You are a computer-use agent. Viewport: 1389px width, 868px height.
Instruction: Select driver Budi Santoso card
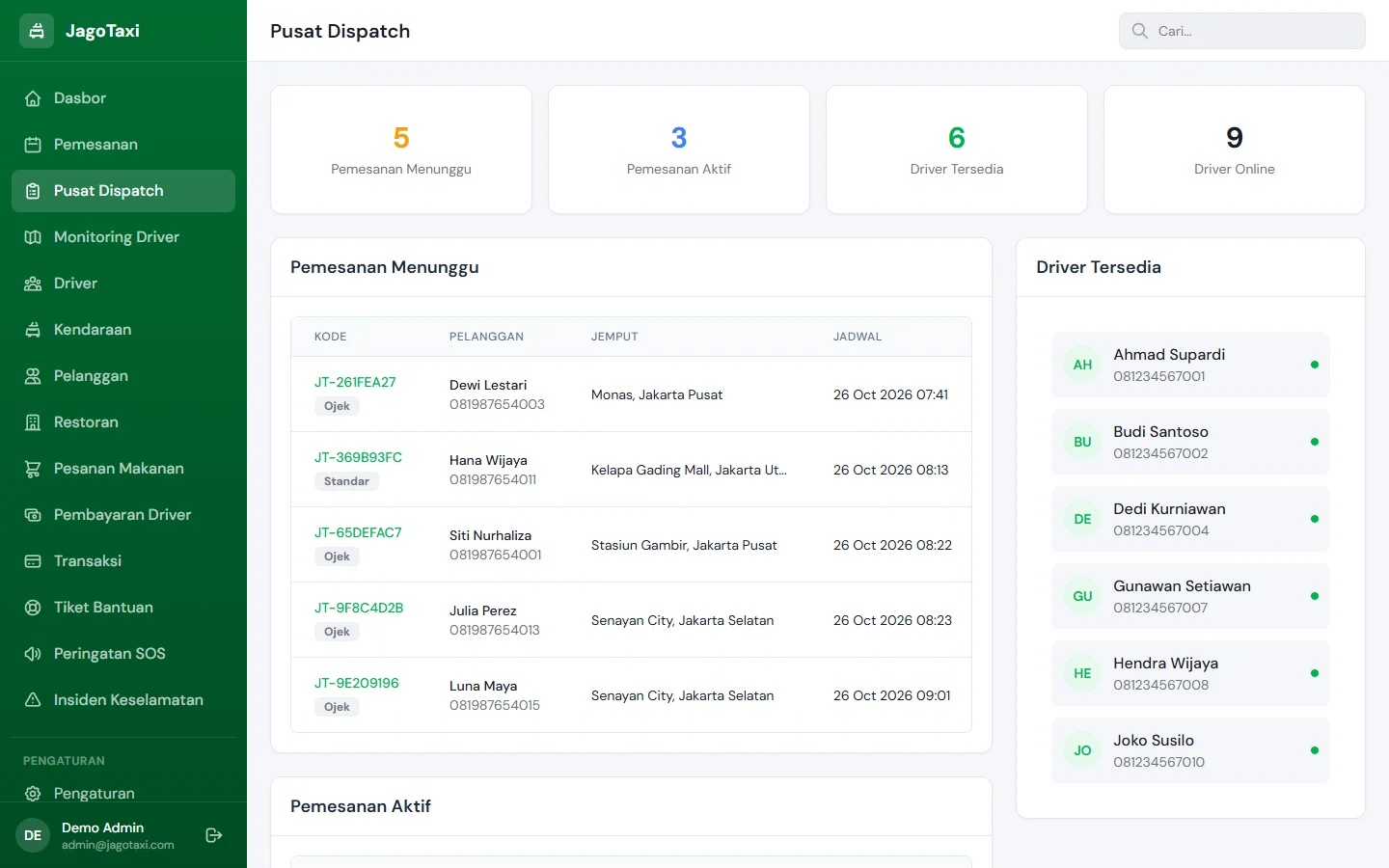(x=1190, y=442)
